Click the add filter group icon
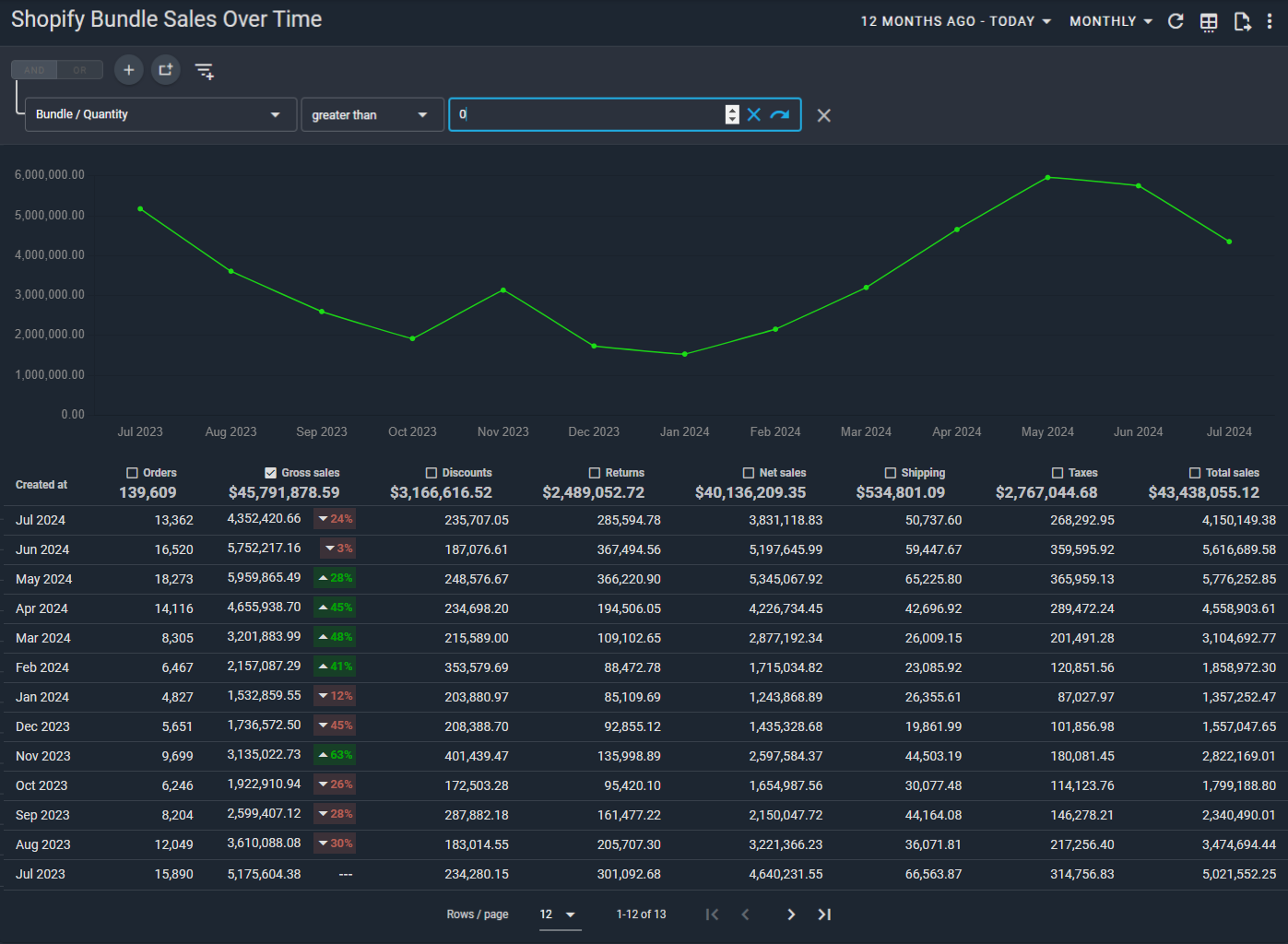The height and width of the screenshot is (944, 1288). click(x=166, y=70)
